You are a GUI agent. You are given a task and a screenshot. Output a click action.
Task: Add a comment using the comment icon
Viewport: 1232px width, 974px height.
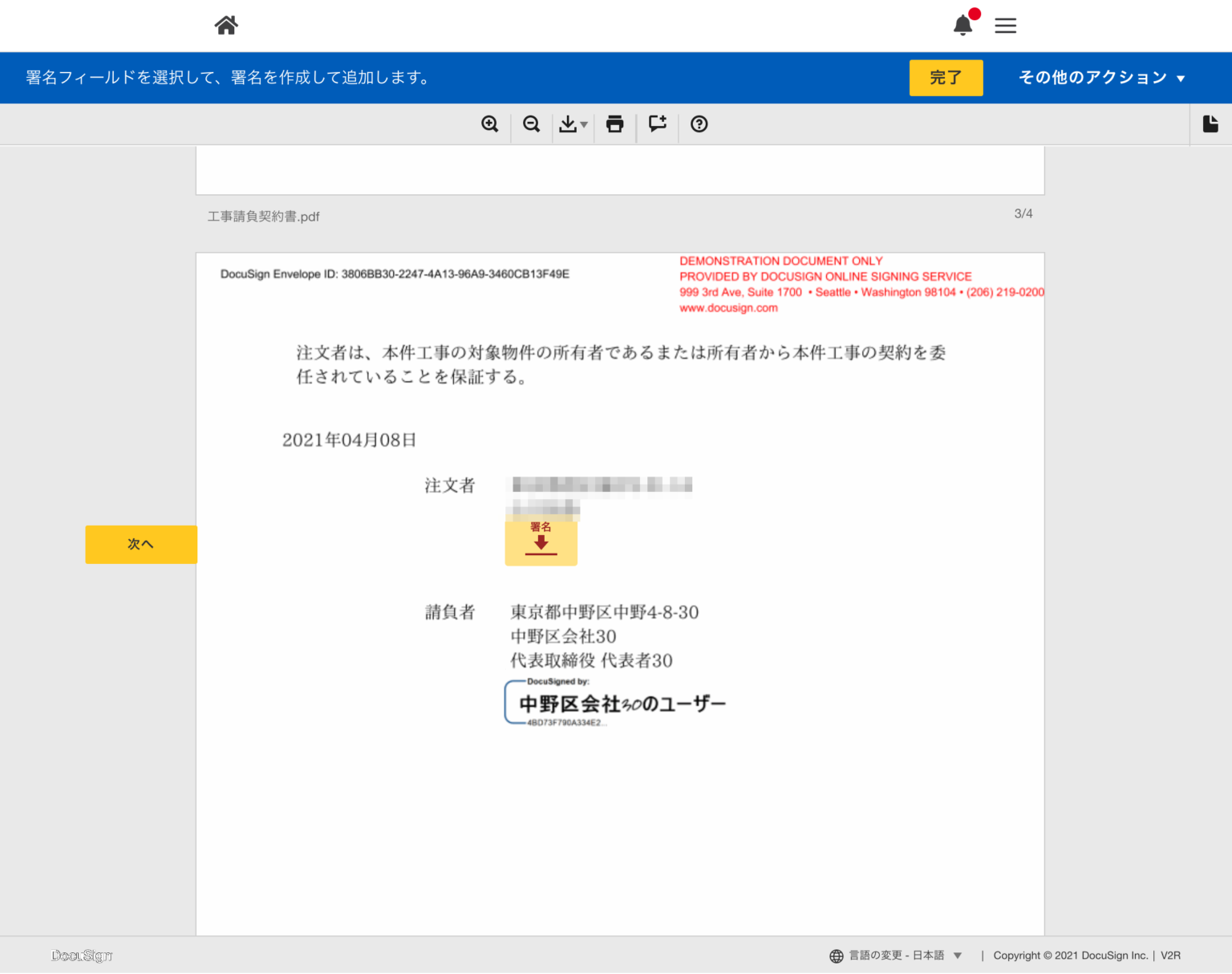[657, 124]
